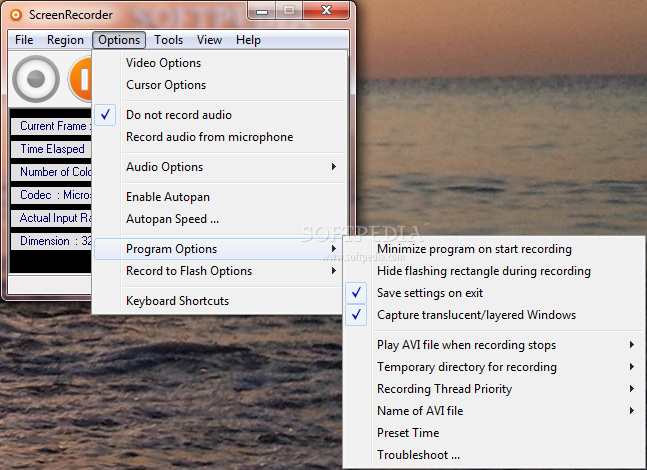This screenshot has width=647, height=470.
Task: Click the Codec status label
Action: click(x=51, y=195)
